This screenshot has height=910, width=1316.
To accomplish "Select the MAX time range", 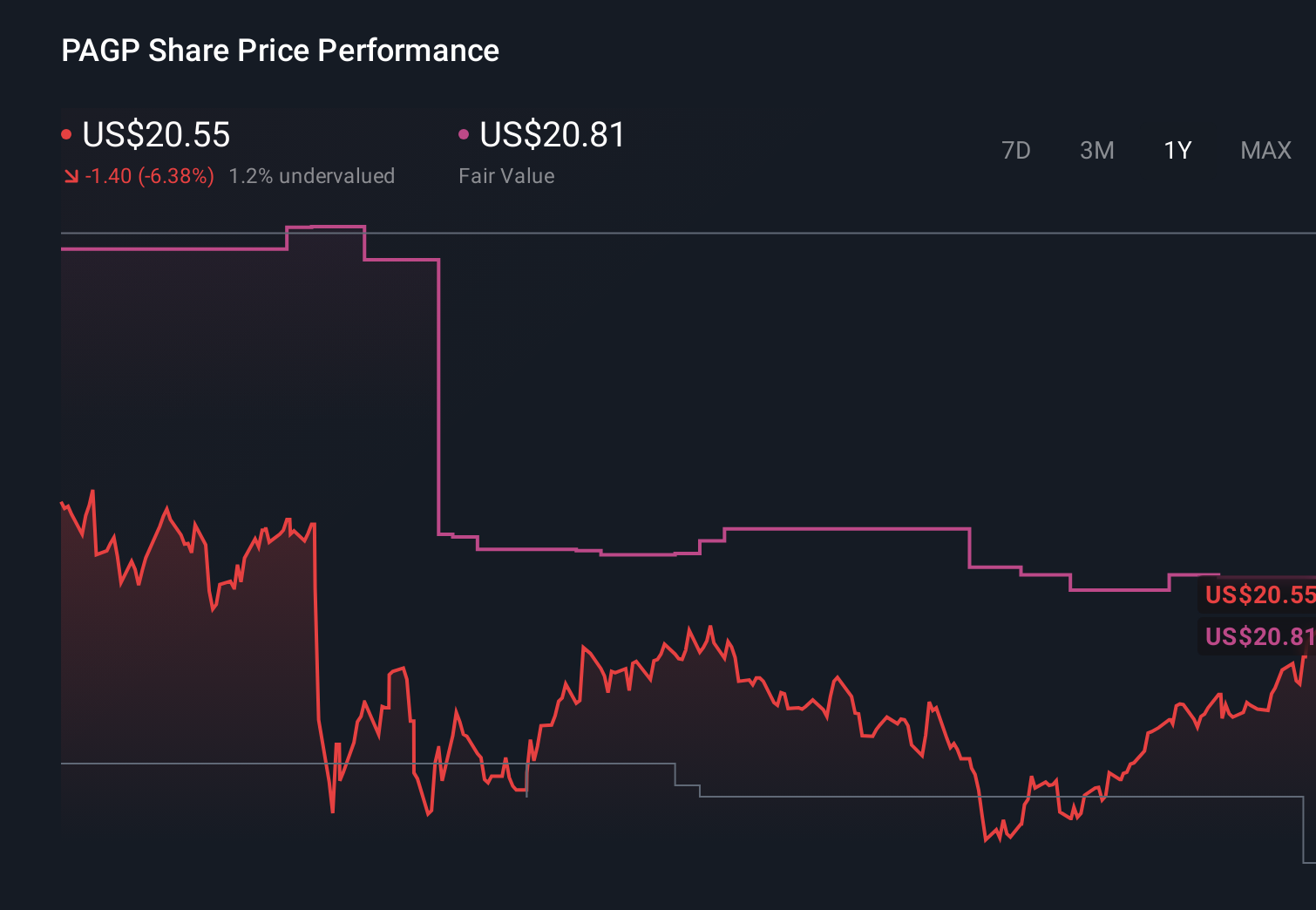I will [1265, 150].
